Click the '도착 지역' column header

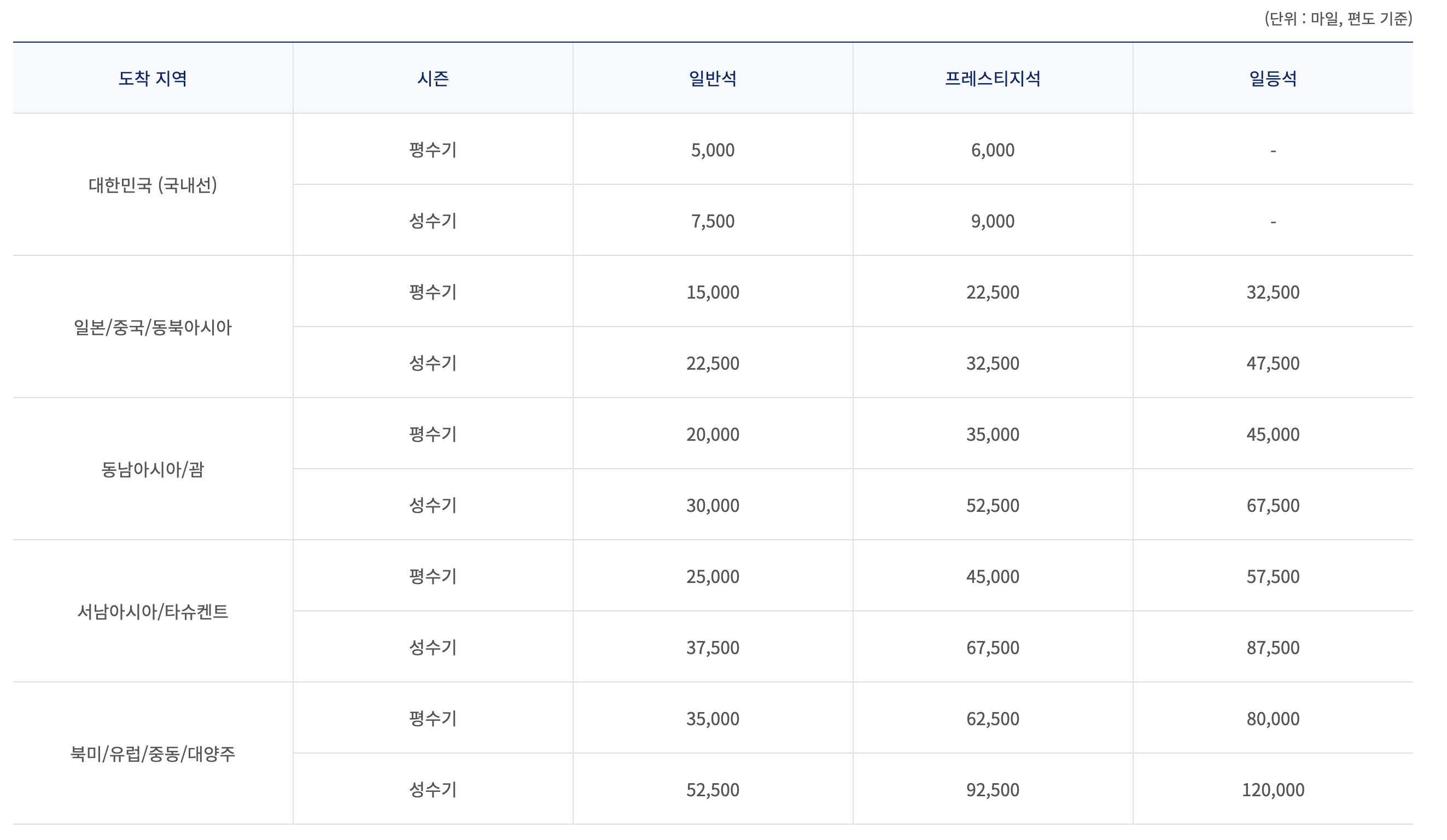153,78
